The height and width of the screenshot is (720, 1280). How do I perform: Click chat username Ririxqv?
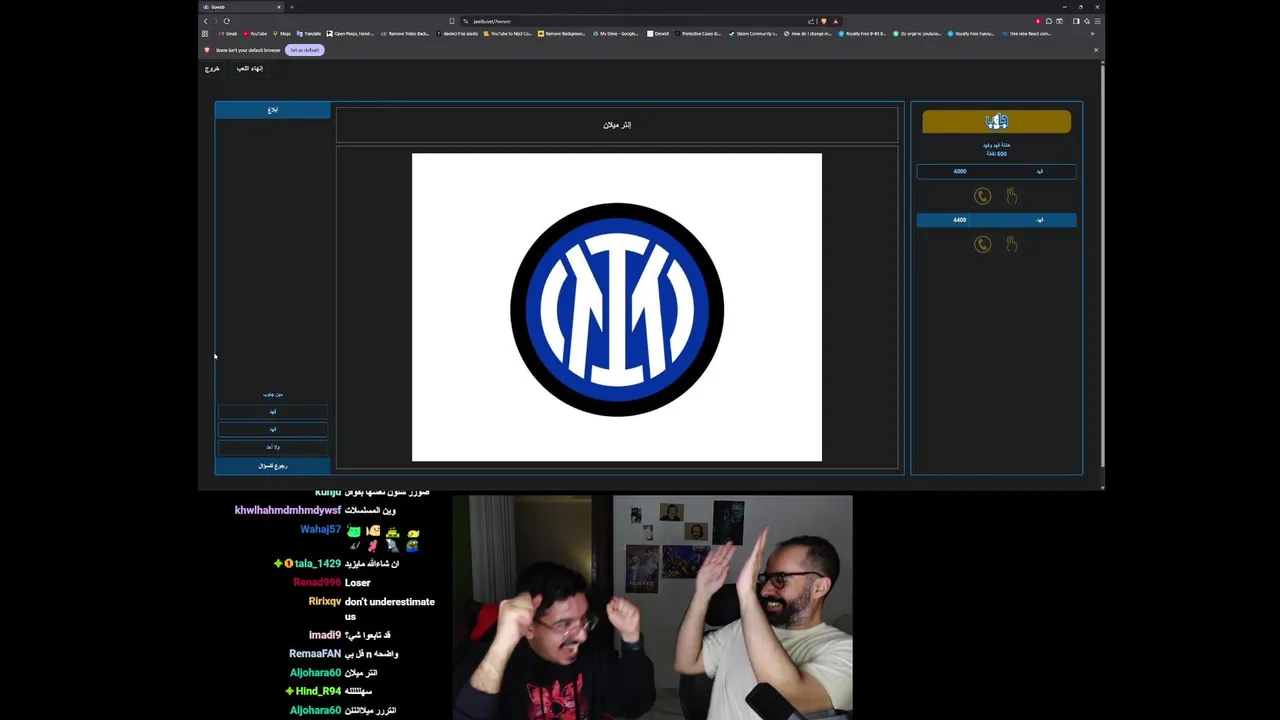325,602
